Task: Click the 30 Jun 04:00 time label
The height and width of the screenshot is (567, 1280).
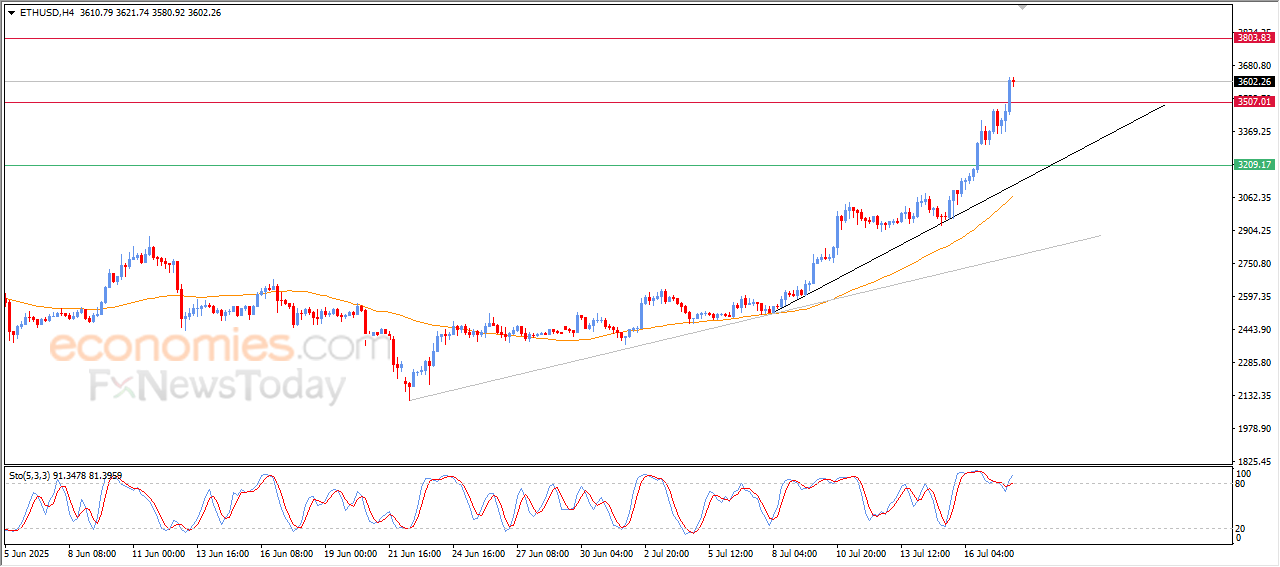Action: tap(605, 552)
